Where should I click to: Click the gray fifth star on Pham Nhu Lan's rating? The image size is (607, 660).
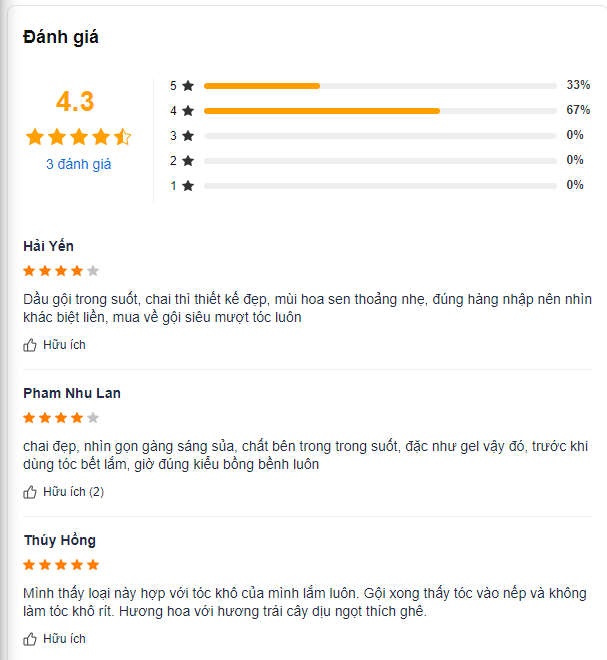[x=93, y=418]
